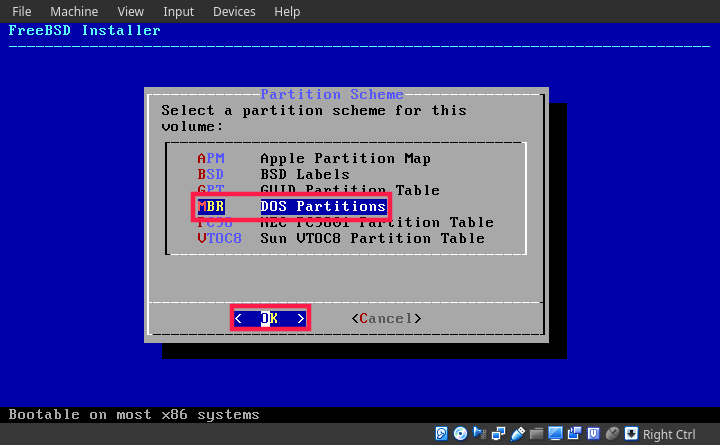Open the View menu
Image resolution: width=720 pixels, height=445 pixels.
(130, 11)
